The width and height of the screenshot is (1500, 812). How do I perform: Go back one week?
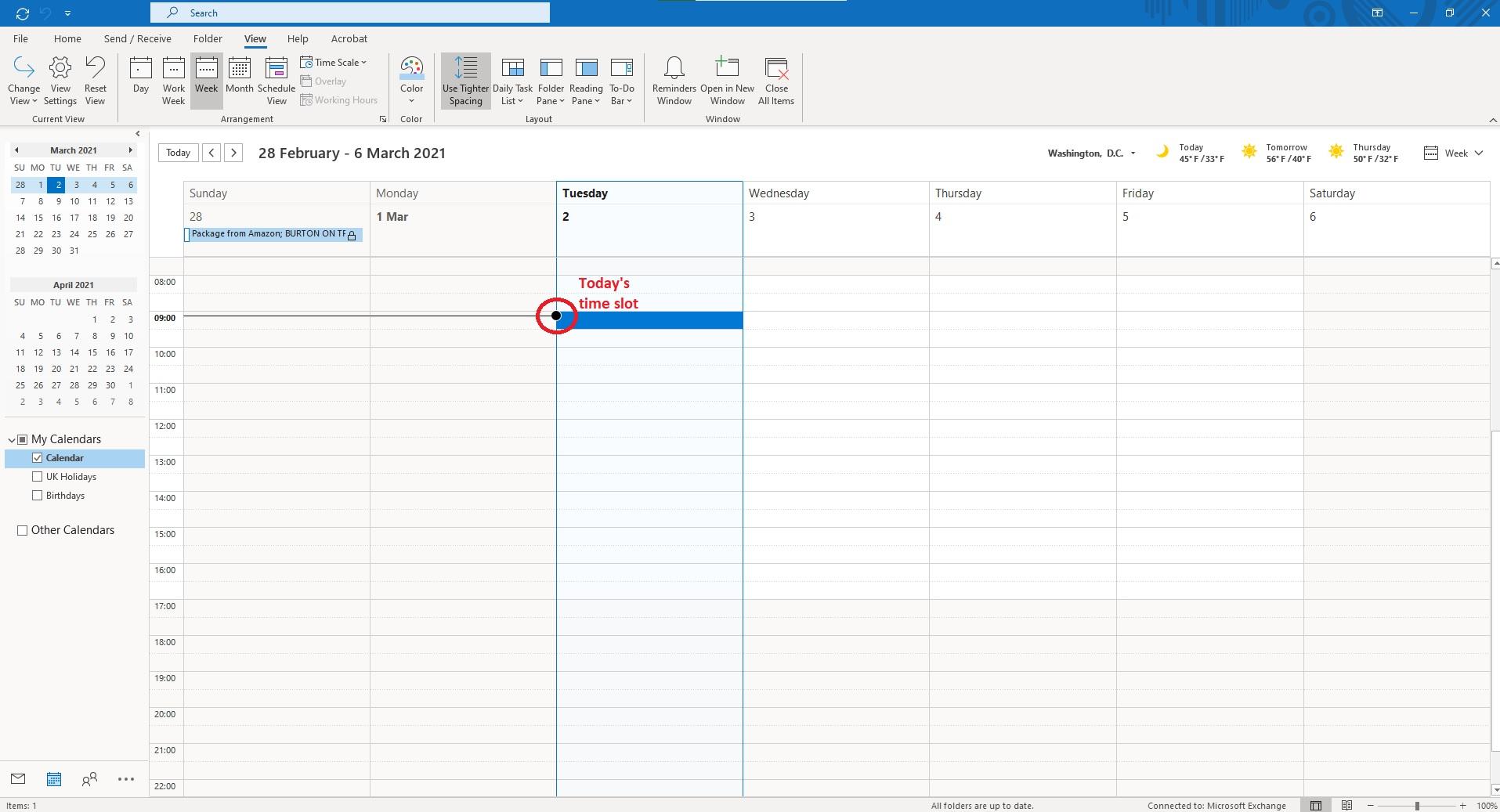(x=211, y=153)
